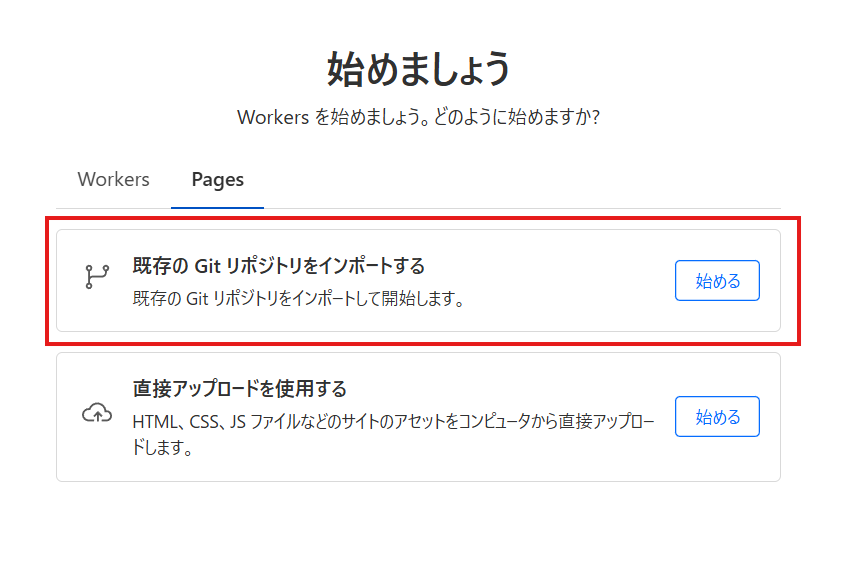Click heading 直接アップロードを使用する

tap(240, 389)
